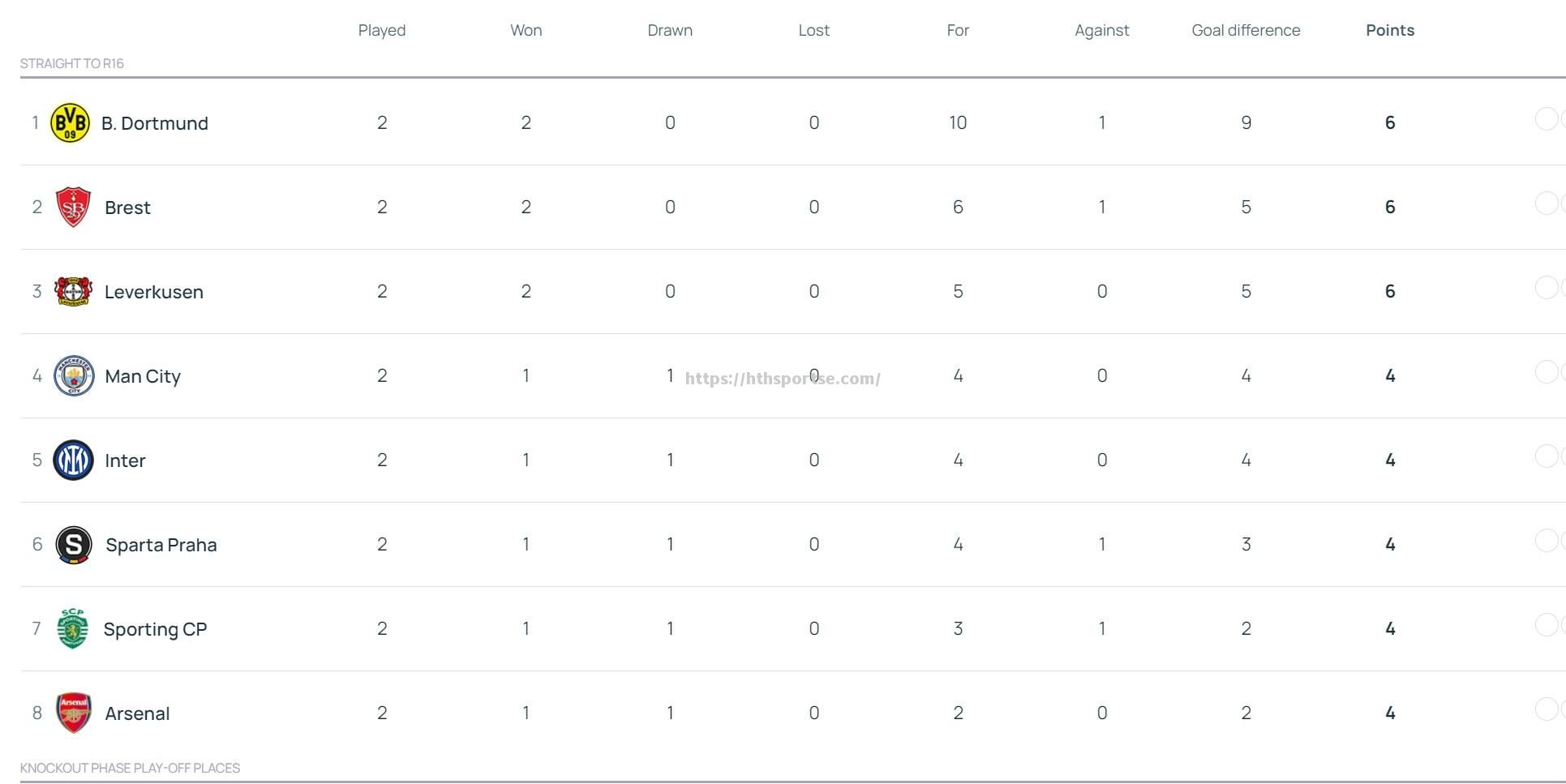Click rank number 8 beside Arsenal
This screenshot has height=784, width=1566.
36,713
